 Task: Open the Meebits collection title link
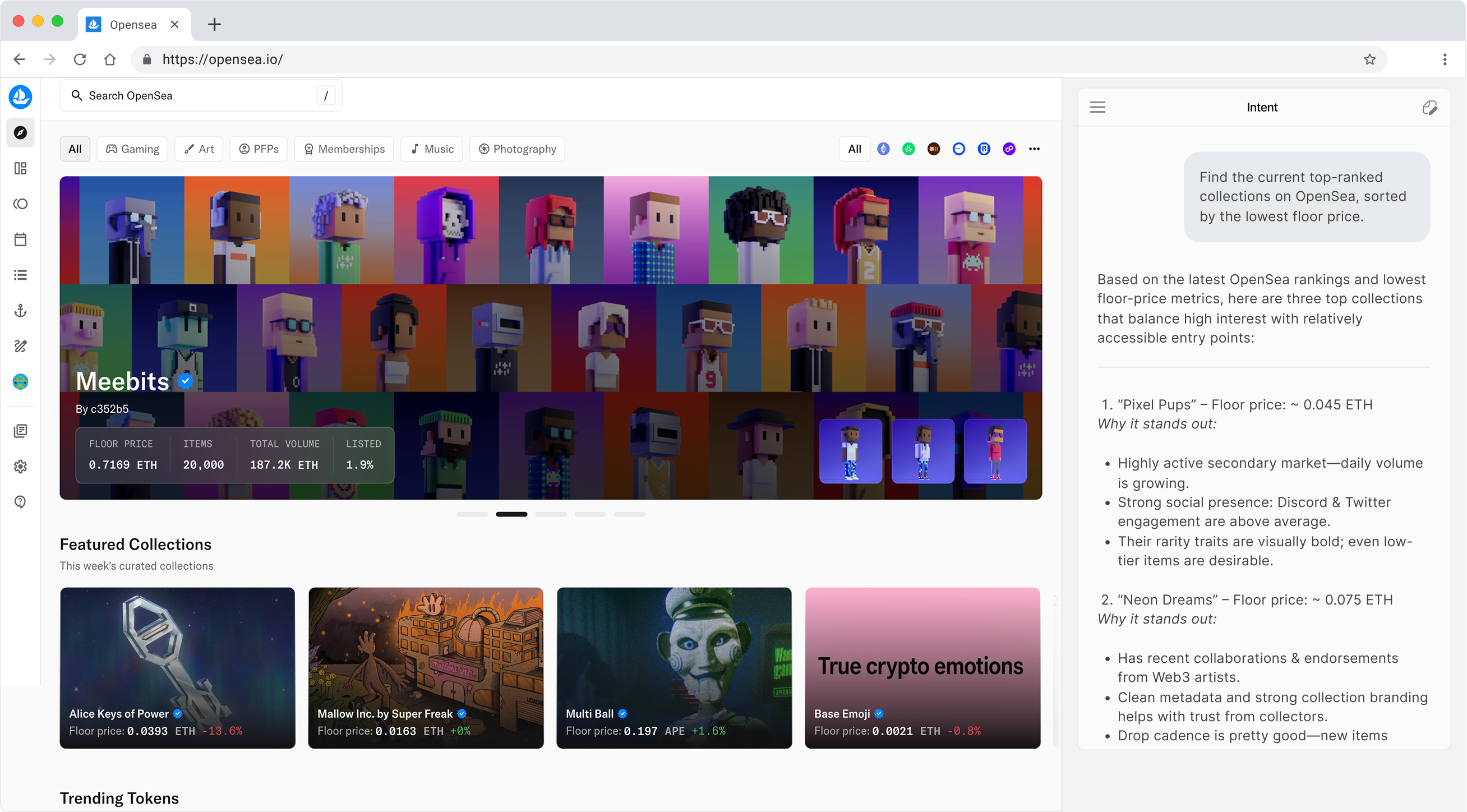pos(122,381)
